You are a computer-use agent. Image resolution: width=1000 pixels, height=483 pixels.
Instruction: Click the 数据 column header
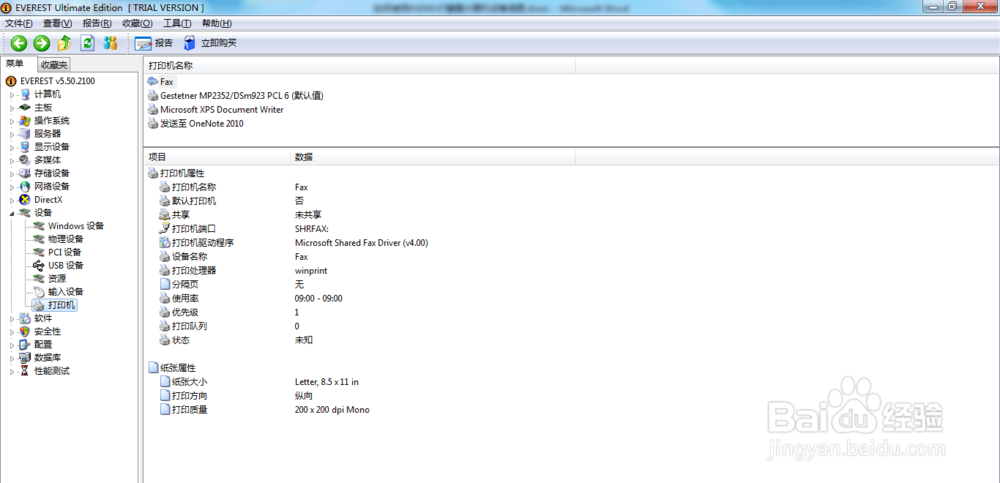(432, 157)
